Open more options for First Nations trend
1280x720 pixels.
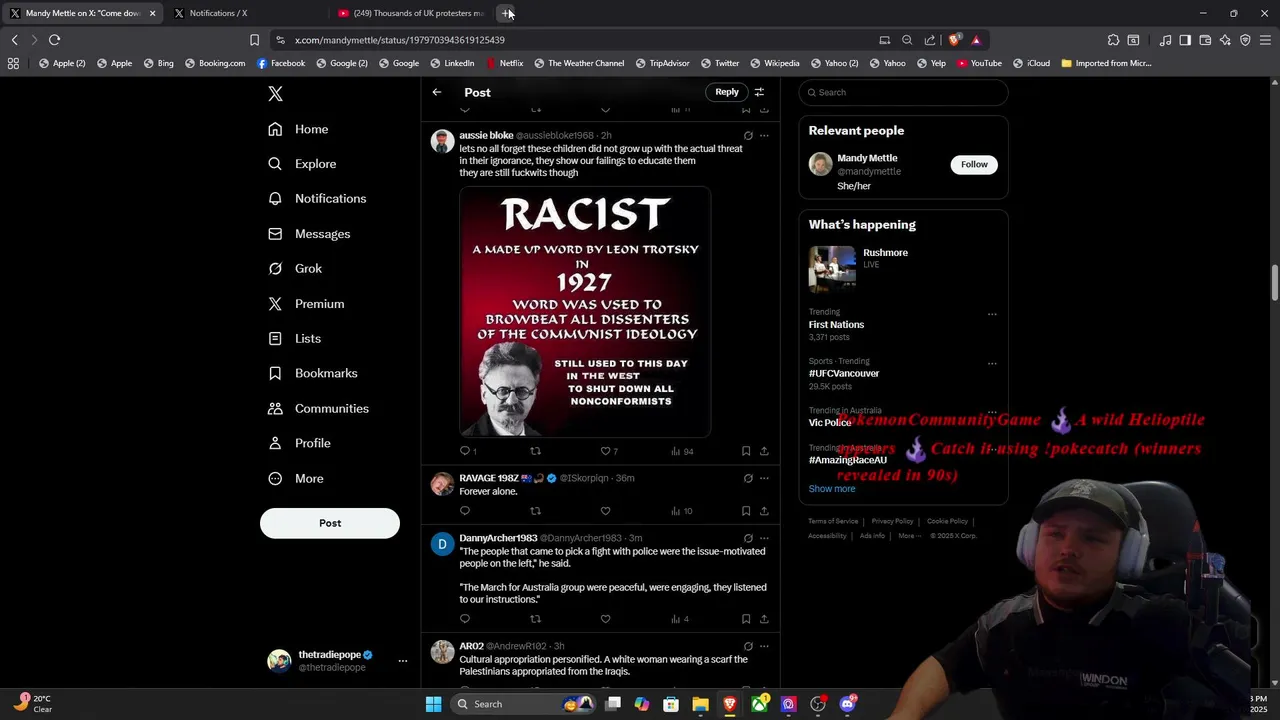[x=992, y=314]
